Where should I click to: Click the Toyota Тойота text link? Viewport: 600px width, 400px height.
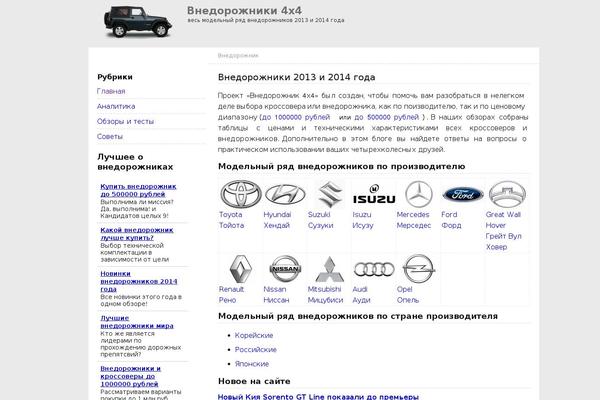pos(232,220)
